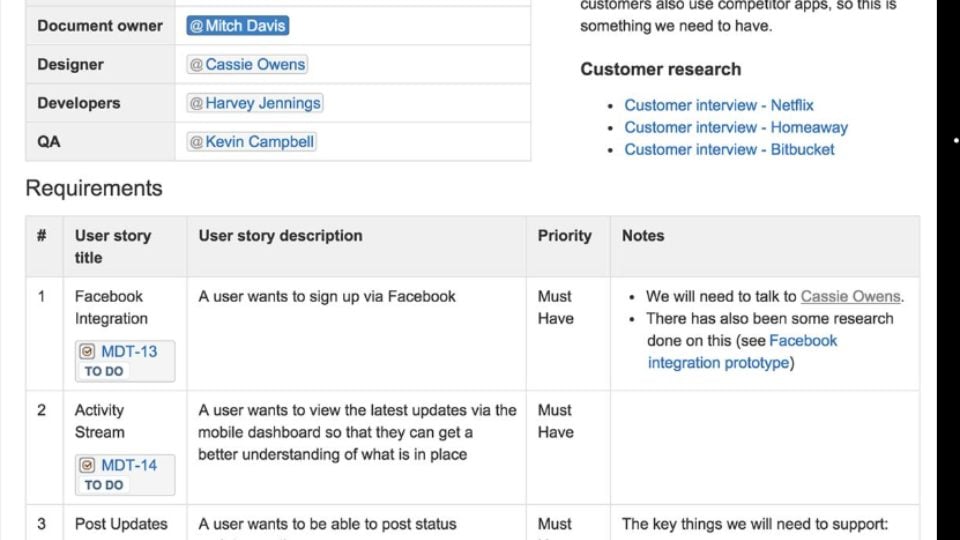
Task: Click the Activity Stream description text
Action: [x=358, y=432]
